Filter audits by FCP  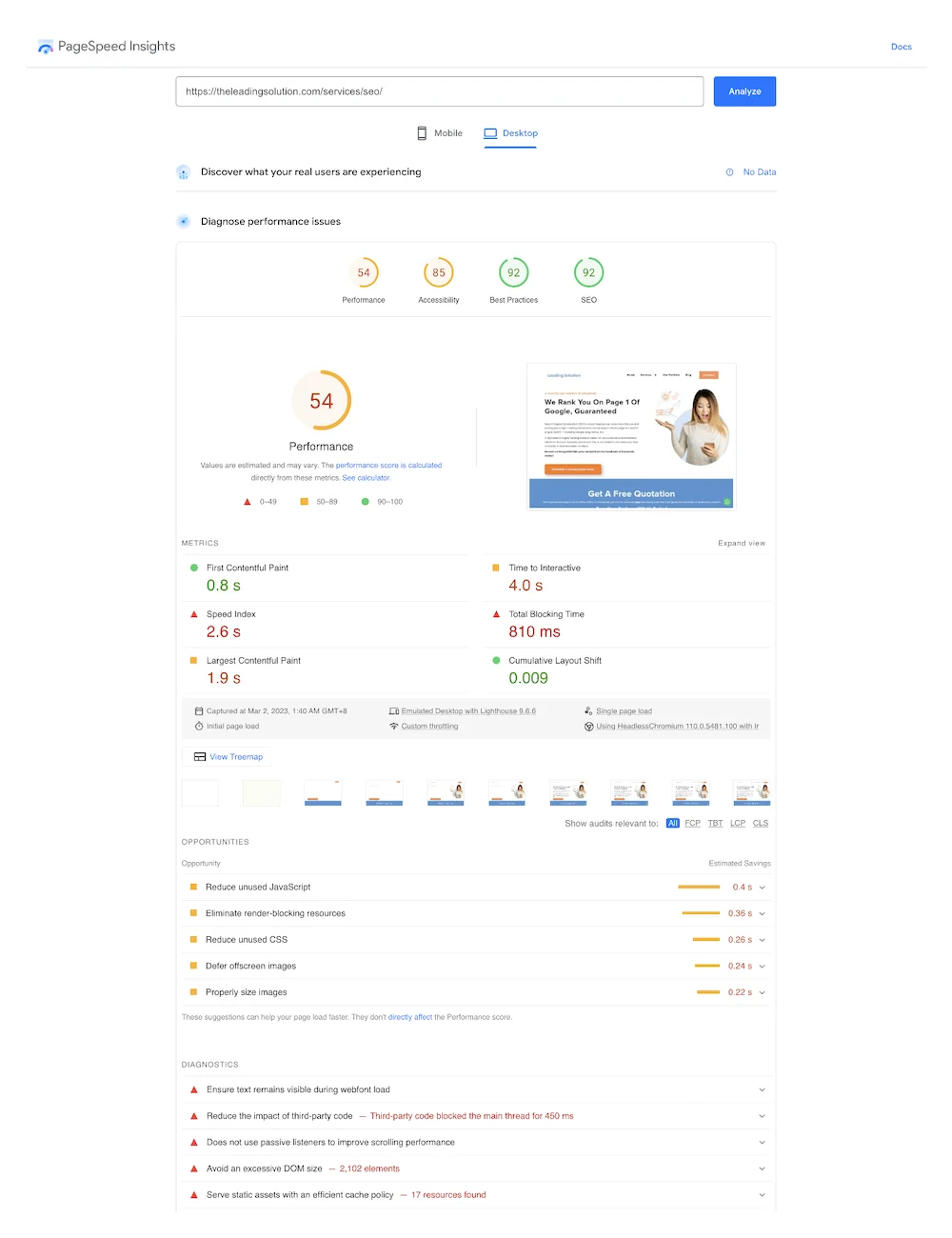pyautogui.click(x=692, y=824)
